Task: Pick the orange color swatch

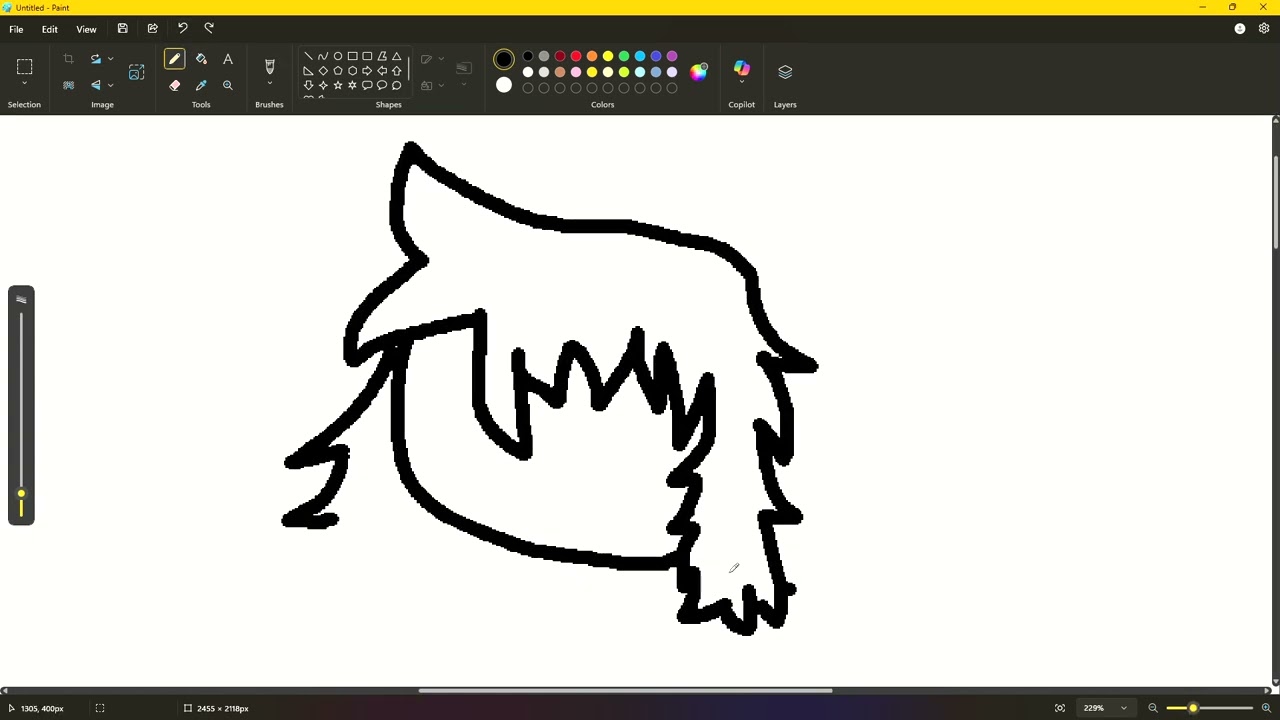Action: pyautogui.click(x=592, y=57)
